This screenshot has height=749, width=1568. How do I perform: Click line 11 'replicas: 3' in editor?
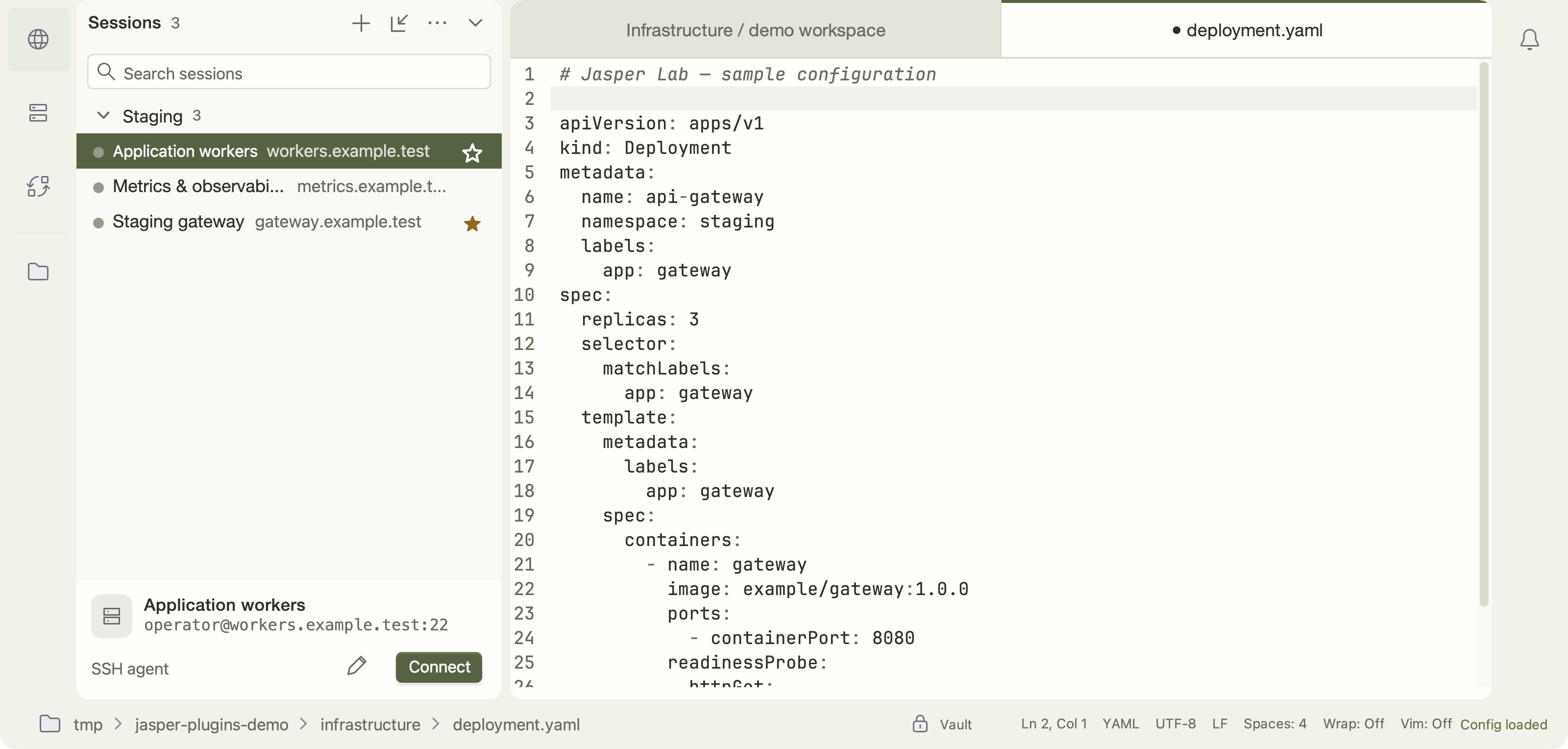[640, 319]
